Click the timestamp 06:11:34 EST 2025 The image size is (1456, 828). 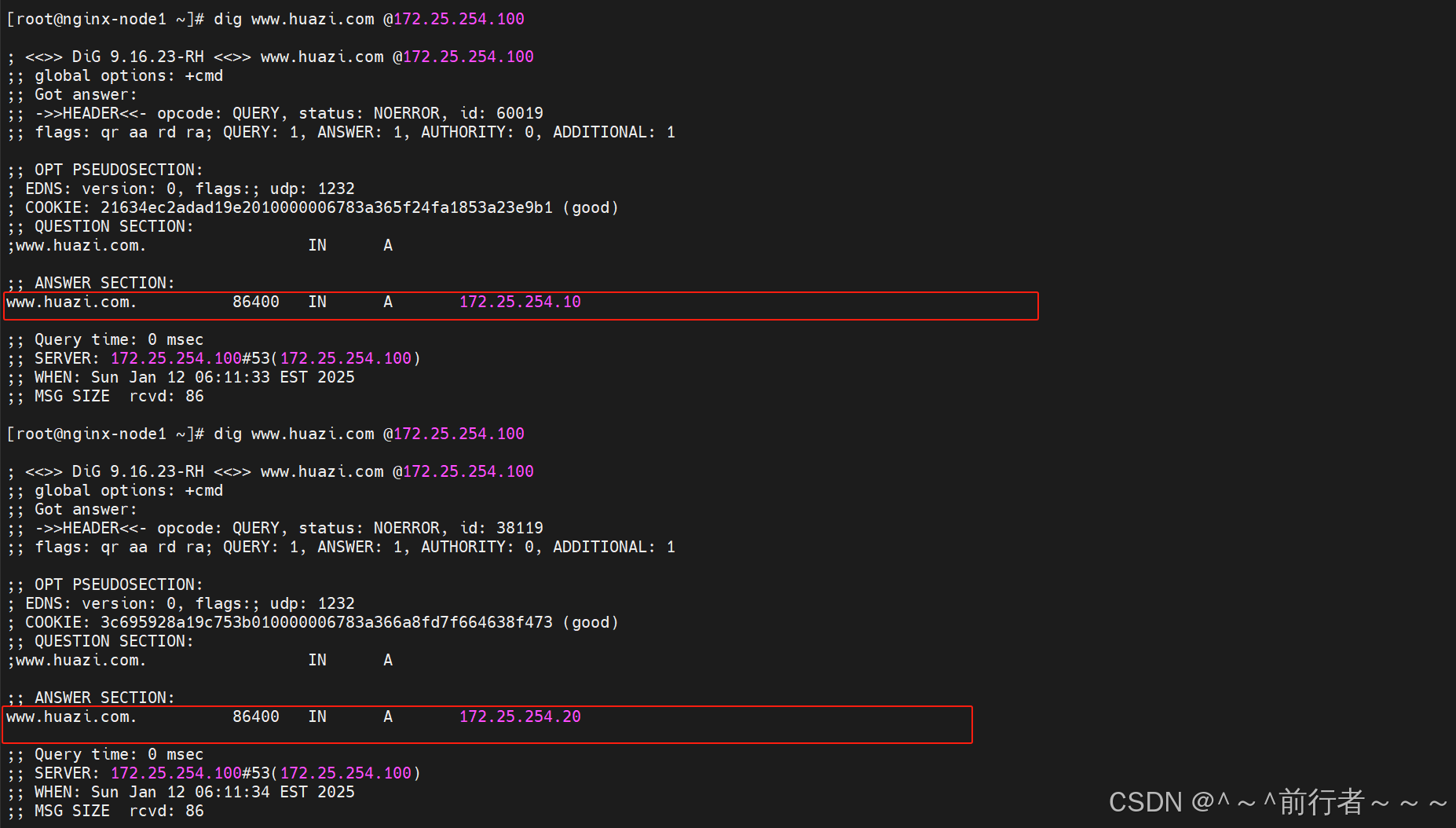coord(275,792)
